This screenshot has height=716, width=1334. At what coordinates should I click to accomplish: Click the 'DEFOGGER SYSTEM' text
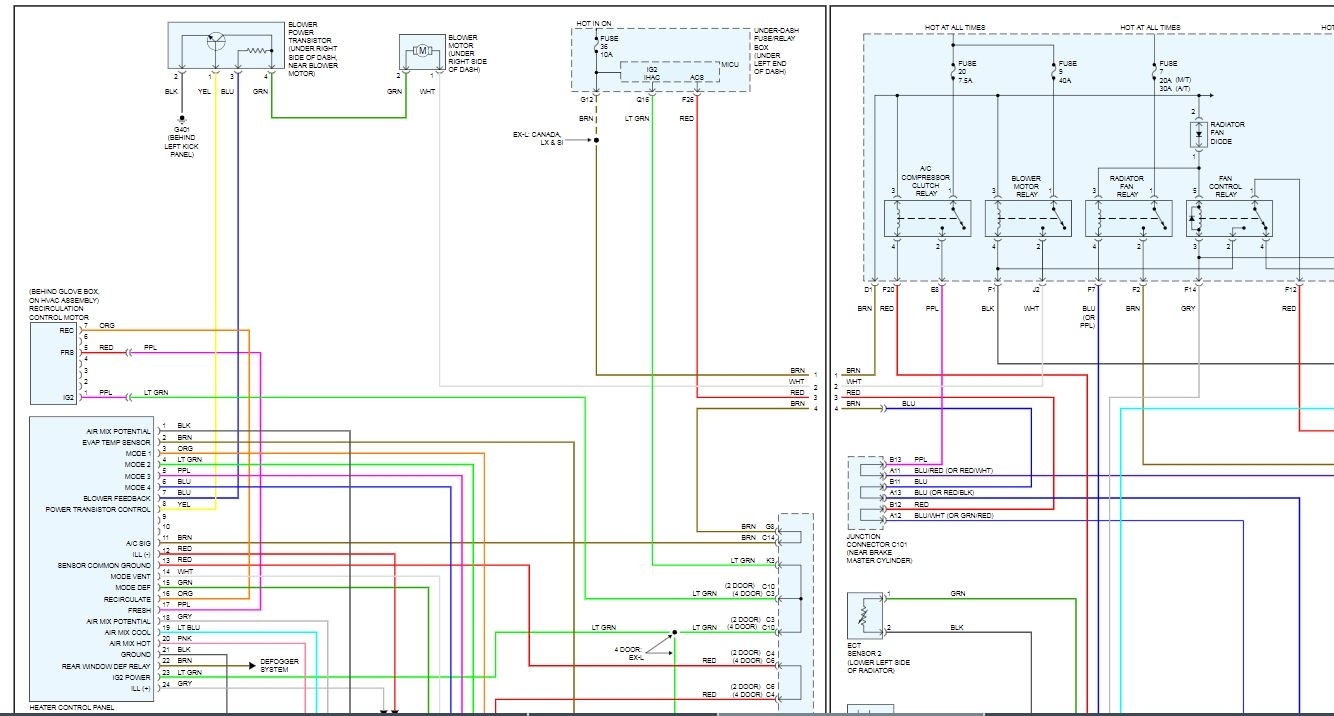click(x=282, y=664)
